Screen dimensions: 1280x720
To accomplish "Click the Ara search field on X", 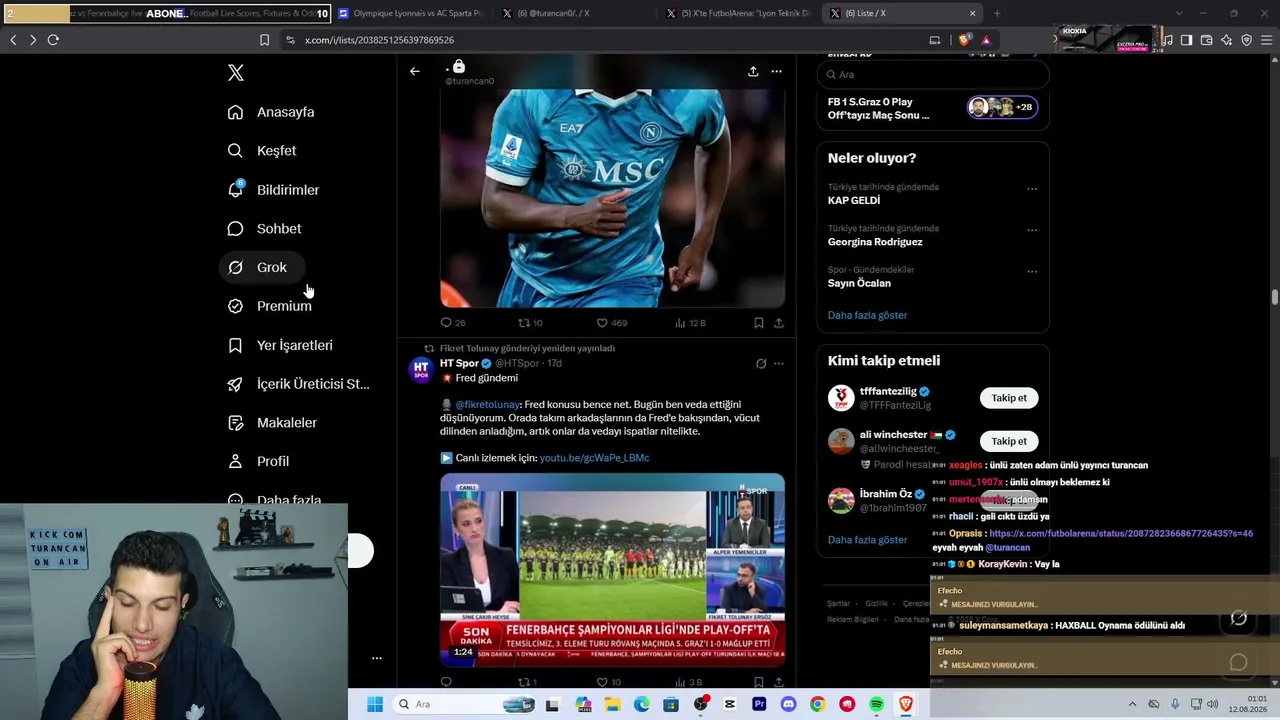I will [x=933, y=75].
